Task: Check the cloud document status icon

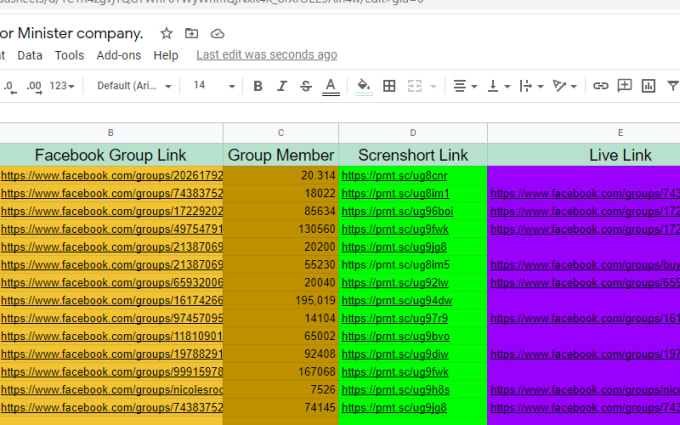Action: pos(217,33)
